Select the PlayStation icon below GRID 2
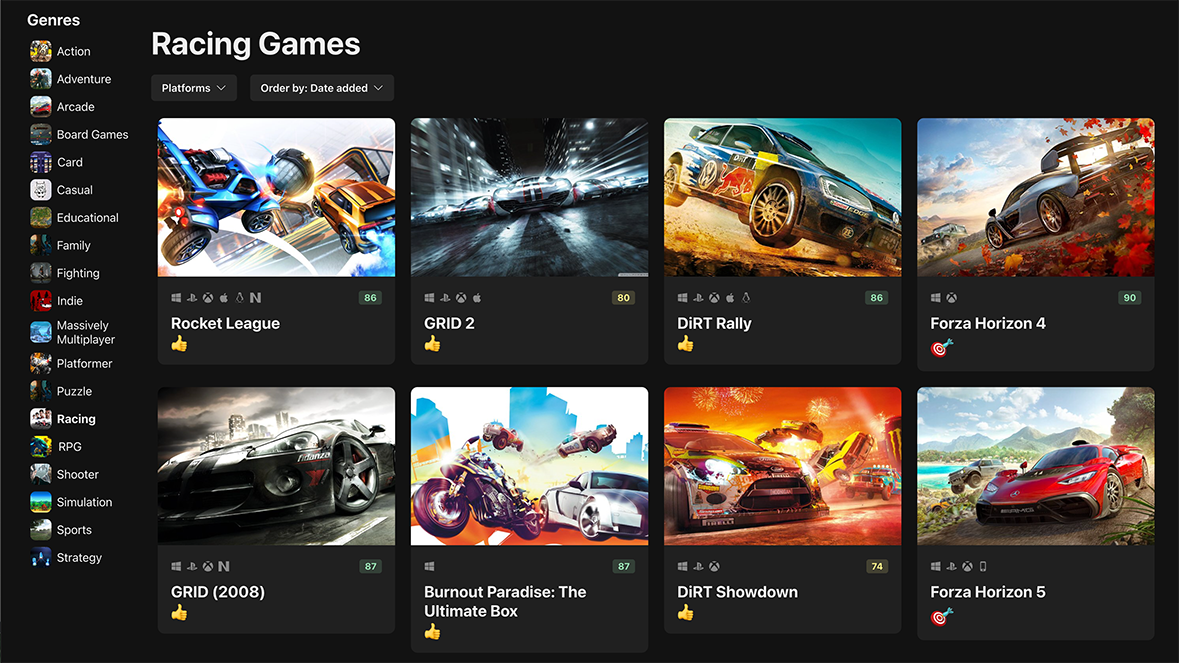Viewport: 1179px width, 663px height. pyautogui.click(x=445, y=297)
